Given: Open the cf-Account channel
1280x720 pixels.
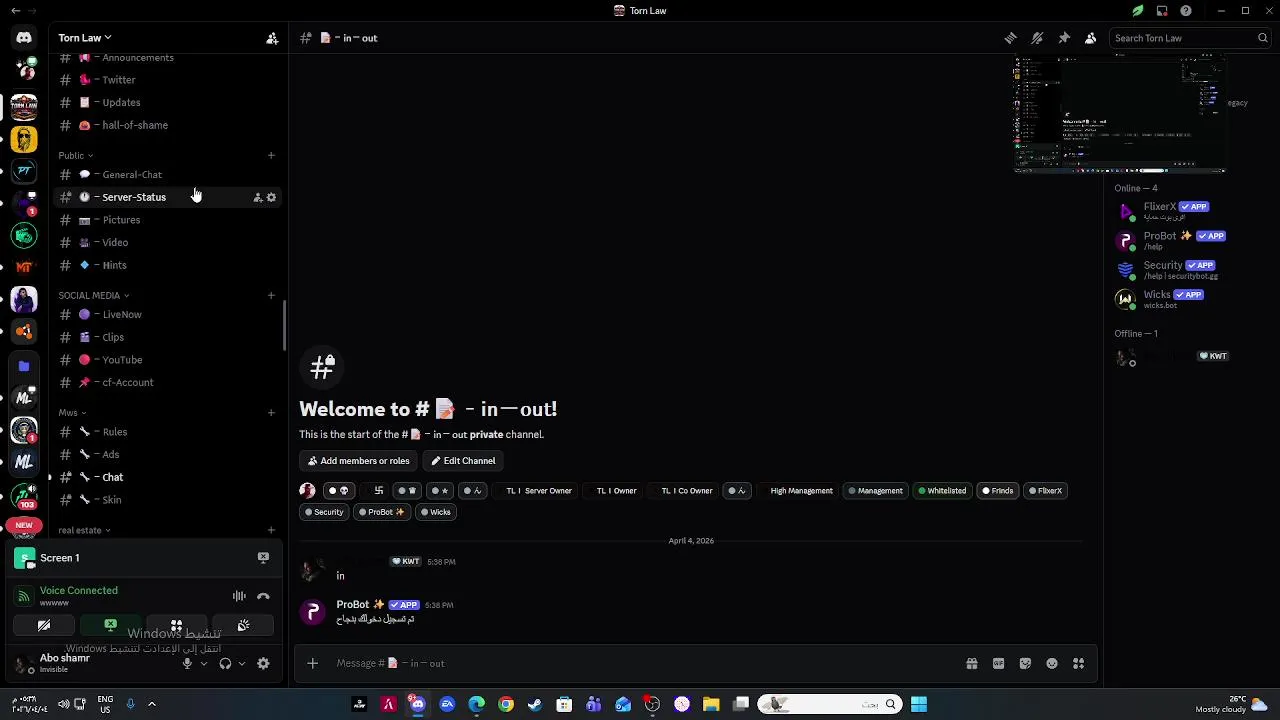Looking at the screenshot, I should [167, 383].
